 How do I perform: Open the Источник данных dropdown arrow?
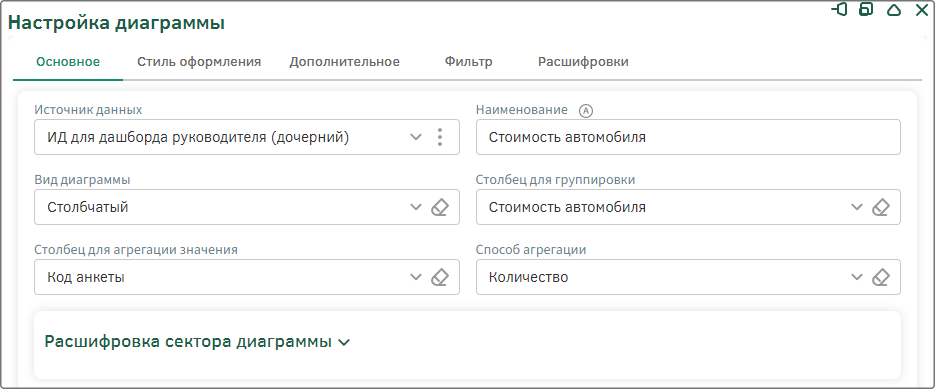[x=416, y=137]
